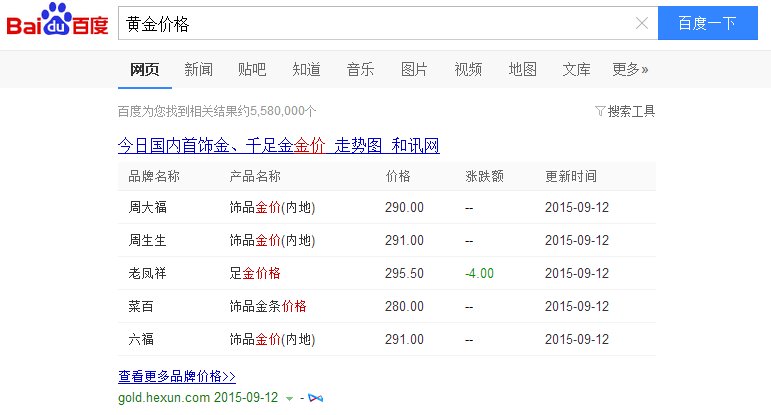Expand the 更多» menu
The width and height of the screenshot is (771, 415).
pyautogui.click(x=630, y=69)
